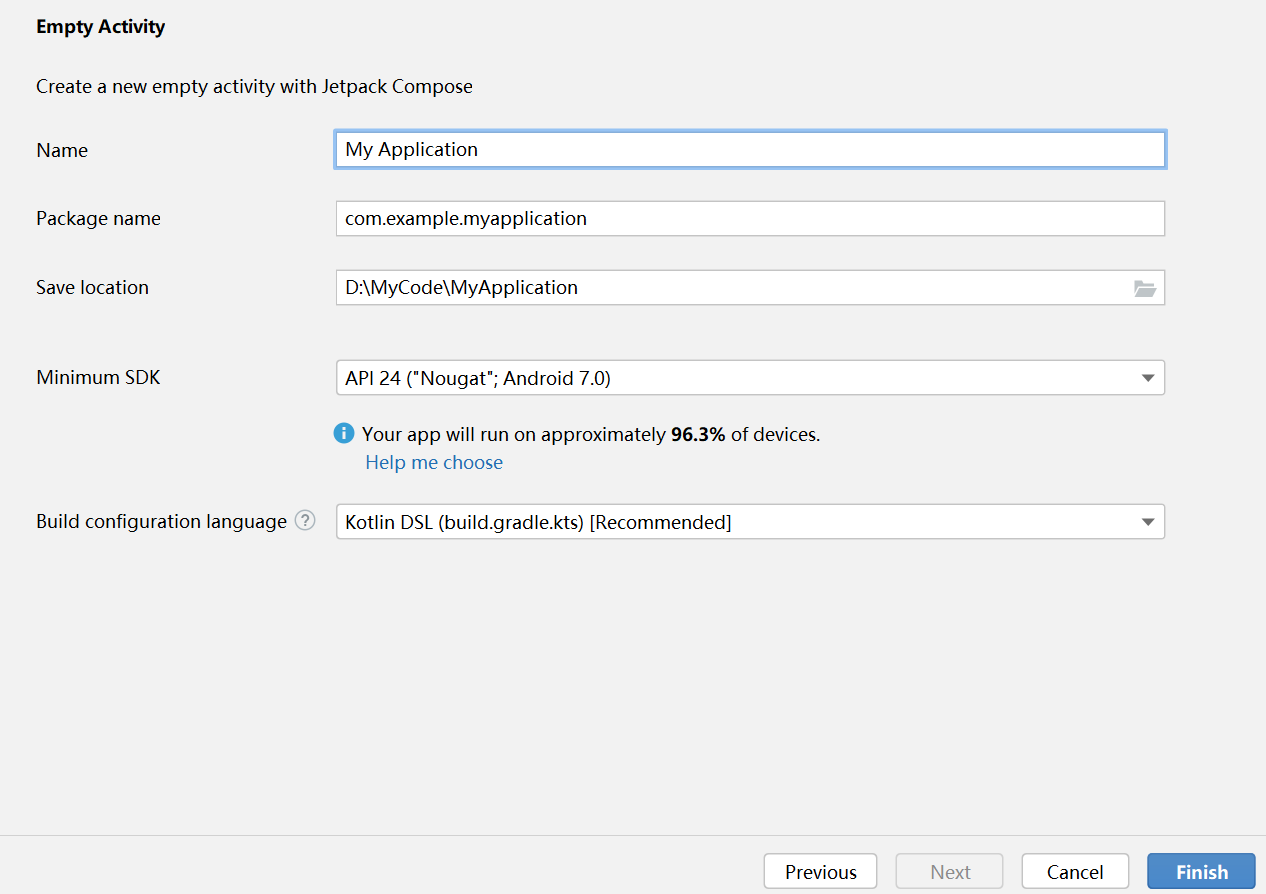Viewport: 1266px width, 894px height.
Task: Click the com.example.myapplication package name field
Action: point(750,218)
